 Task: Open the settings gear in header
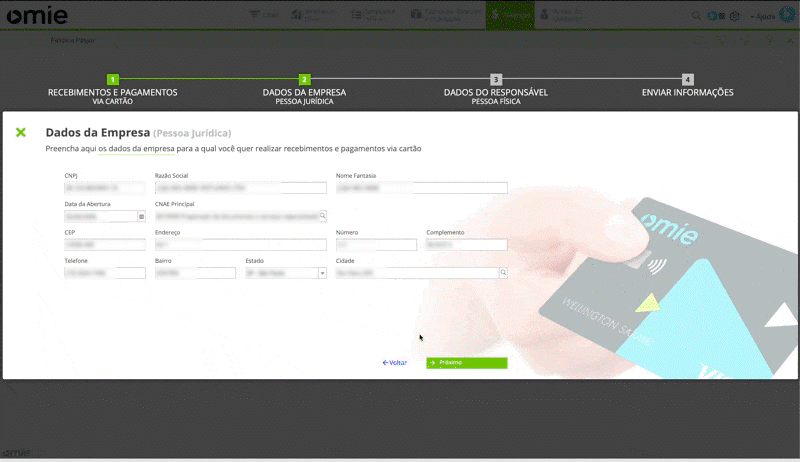tap(735, 16)
